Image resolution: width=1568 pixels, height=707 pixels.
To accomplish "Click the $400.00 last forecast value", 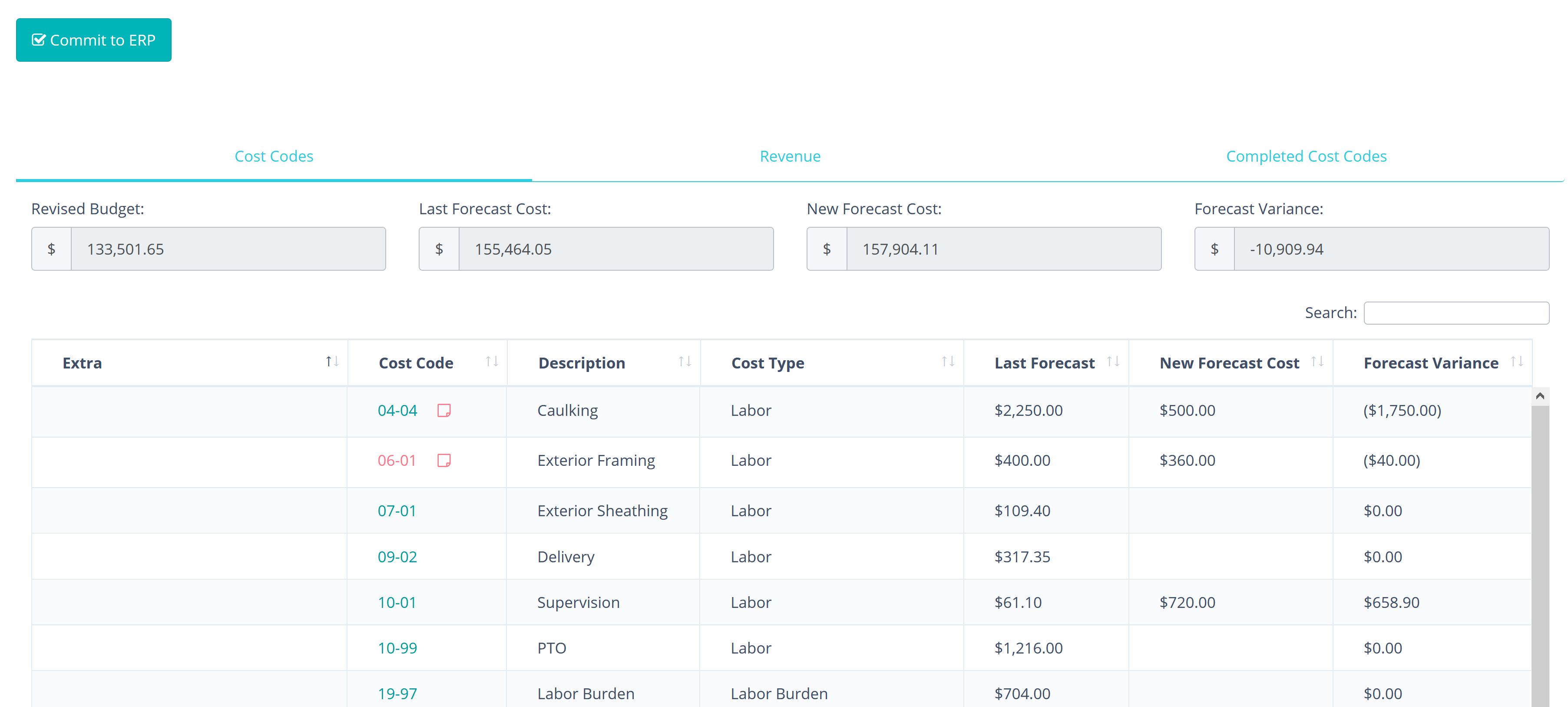I will pos(1022,460).
